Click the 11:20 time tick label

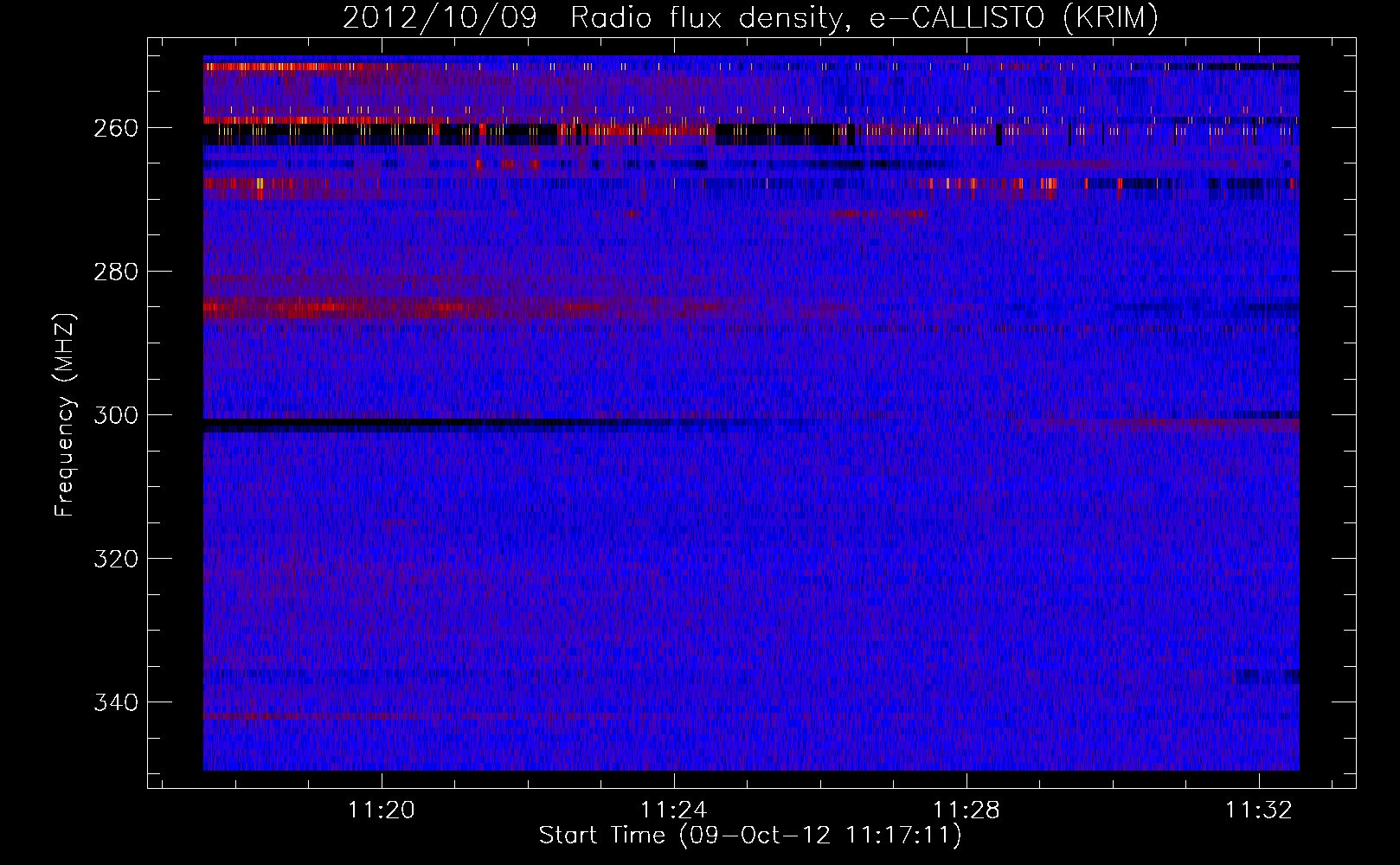coord(382,811)
